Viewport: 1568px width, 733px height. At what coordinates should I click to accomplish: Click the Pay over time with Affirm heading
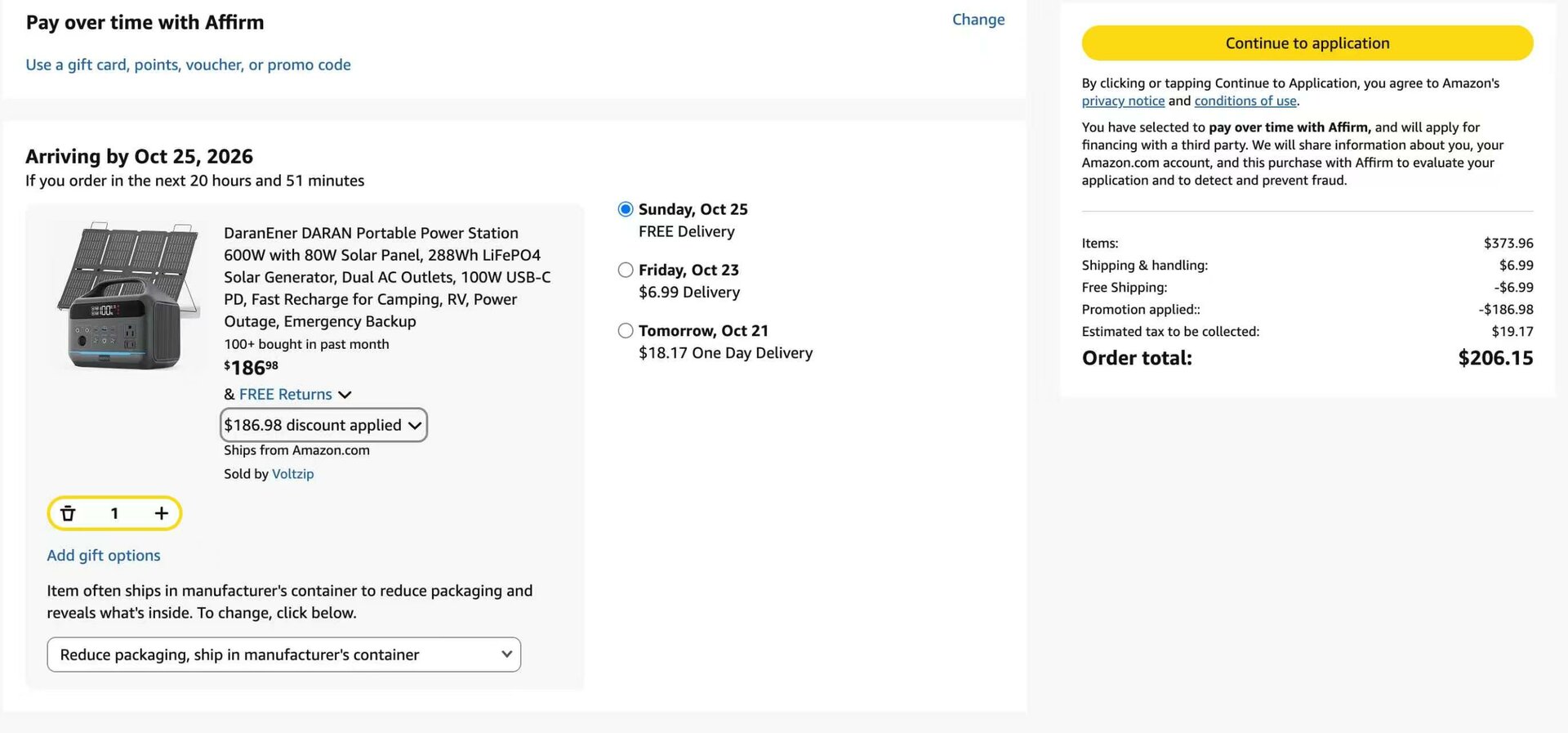(145, 22)
